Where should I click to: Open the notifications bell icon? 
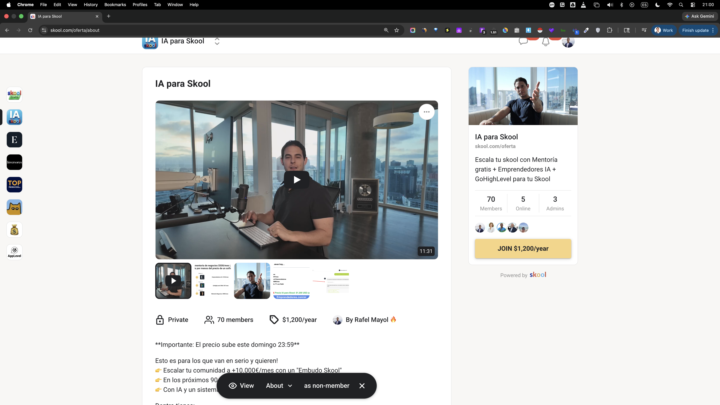click(546, 42)
